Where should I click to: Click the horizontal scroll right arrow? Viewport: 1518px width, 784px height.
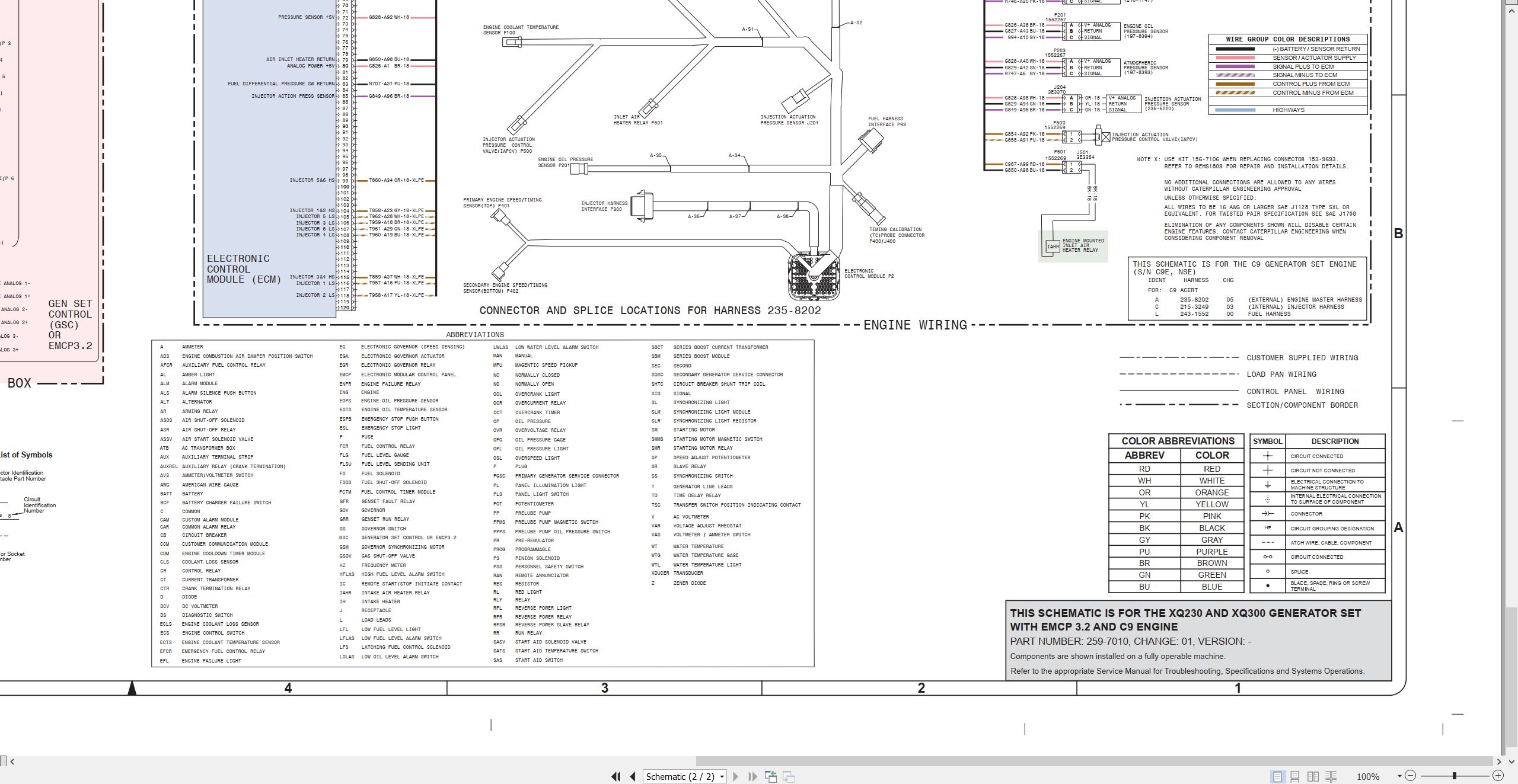click(1499, 761)
